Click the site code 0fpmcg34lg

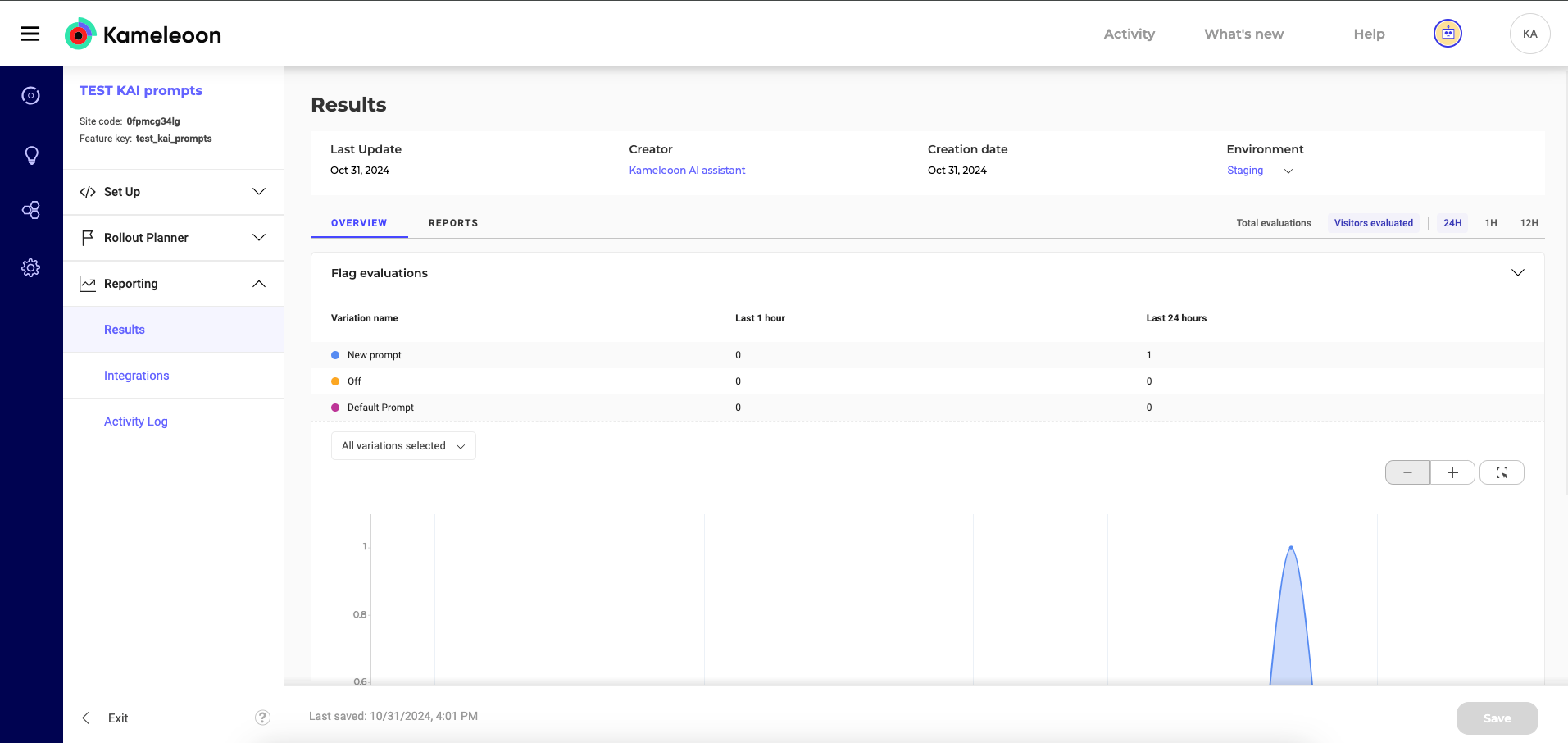pos(153,121)
